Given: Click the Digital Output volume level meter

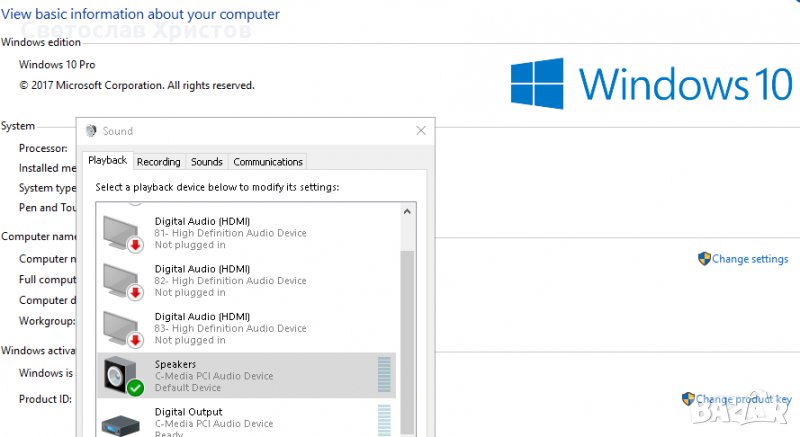Looking at the screenshot, I should click(x=384, y=420).
